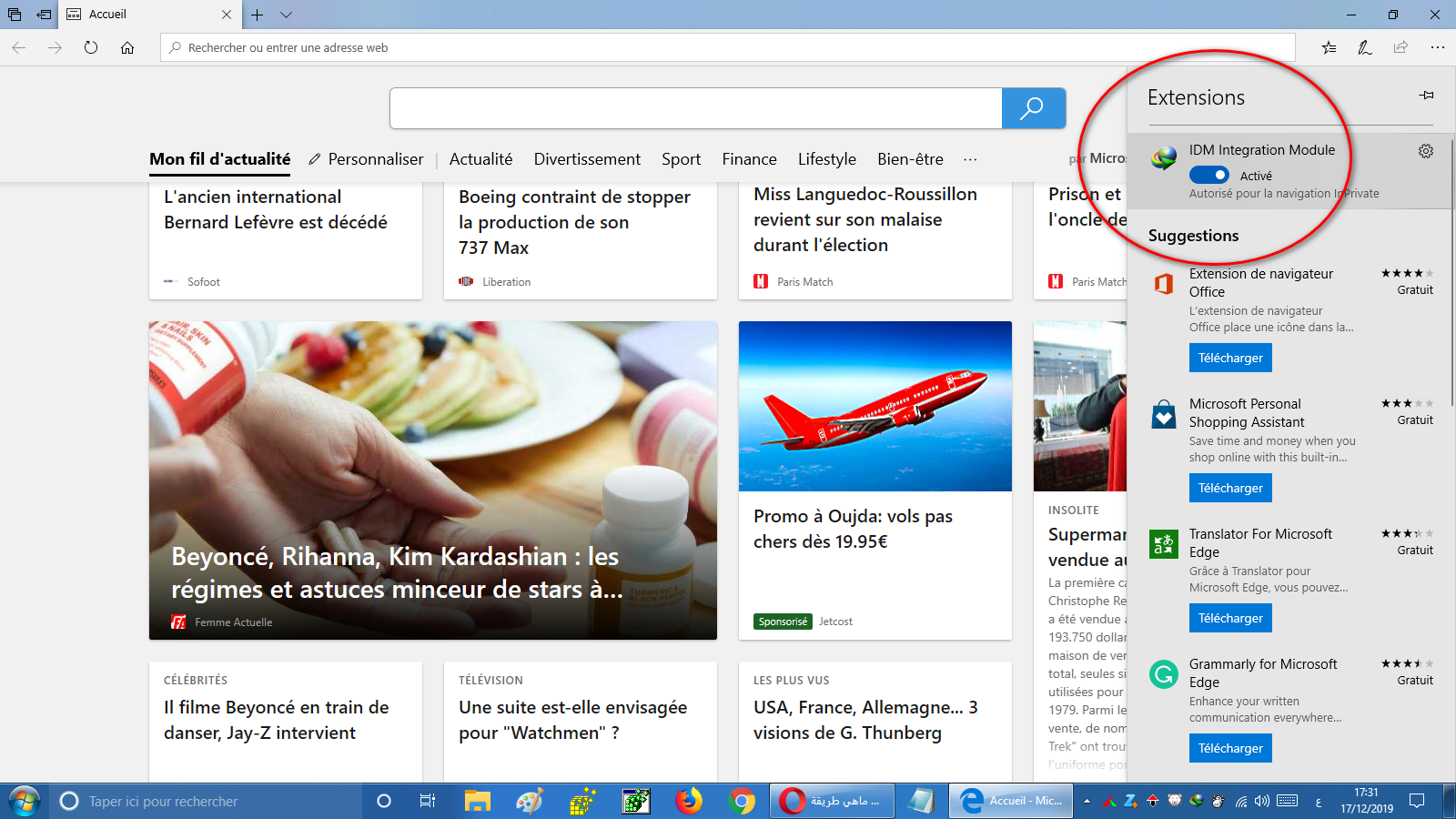
Task: Open a new tab with the plus button
Action: 258,15
